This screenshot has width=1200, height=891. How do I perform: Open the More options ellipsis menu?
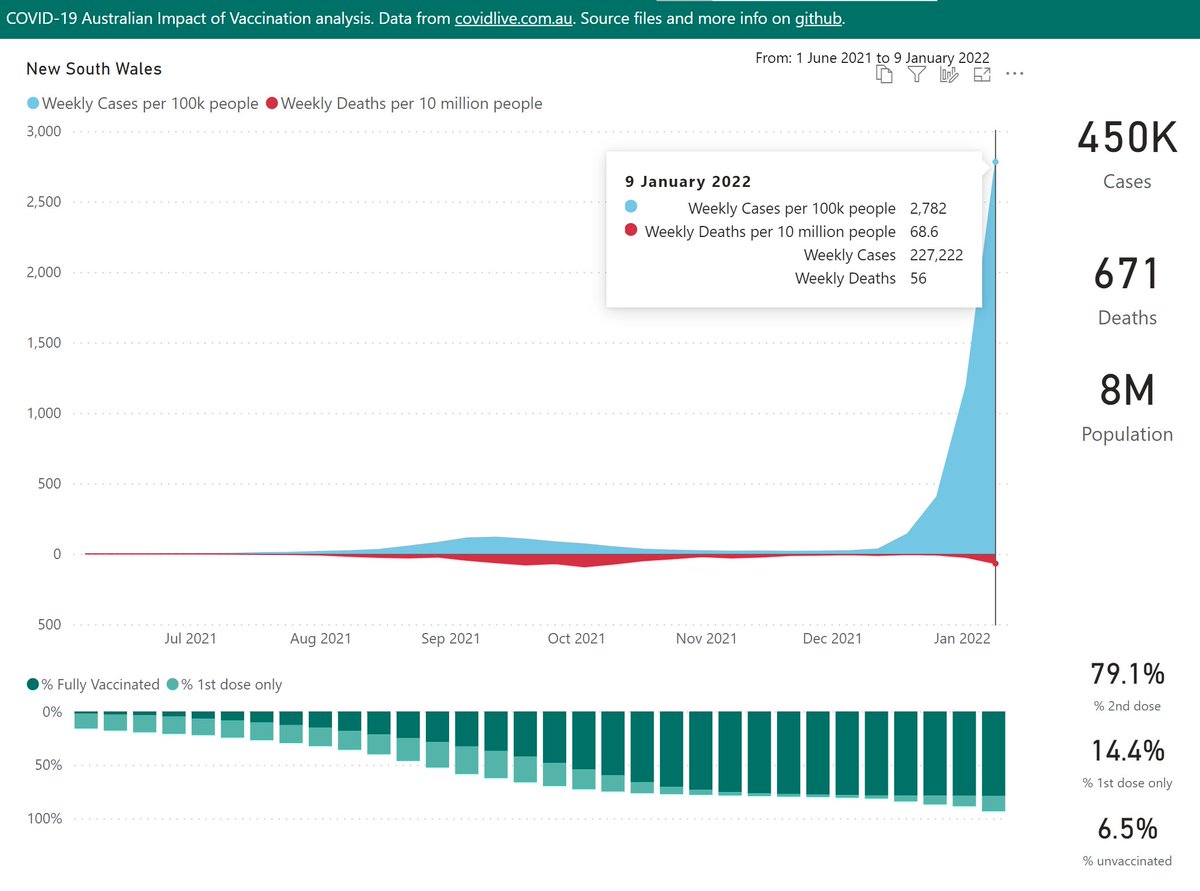point(1015,75)
